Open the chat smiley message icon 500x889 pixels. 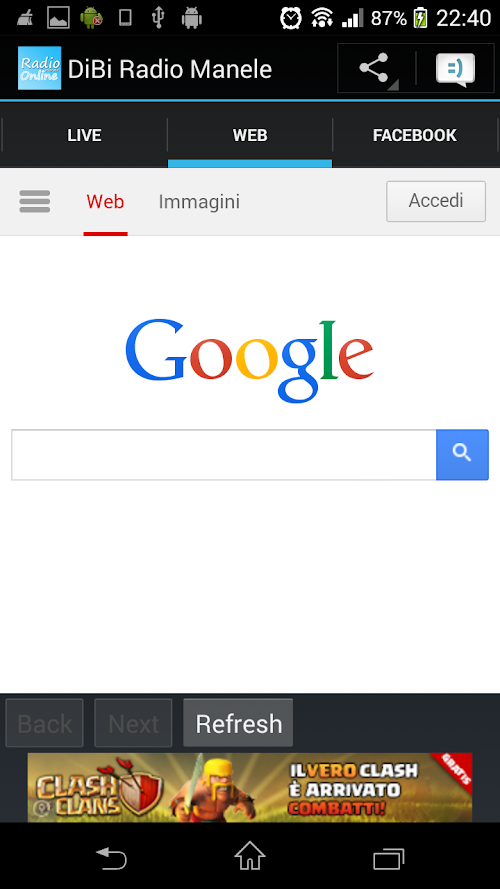tap(455, 69)
